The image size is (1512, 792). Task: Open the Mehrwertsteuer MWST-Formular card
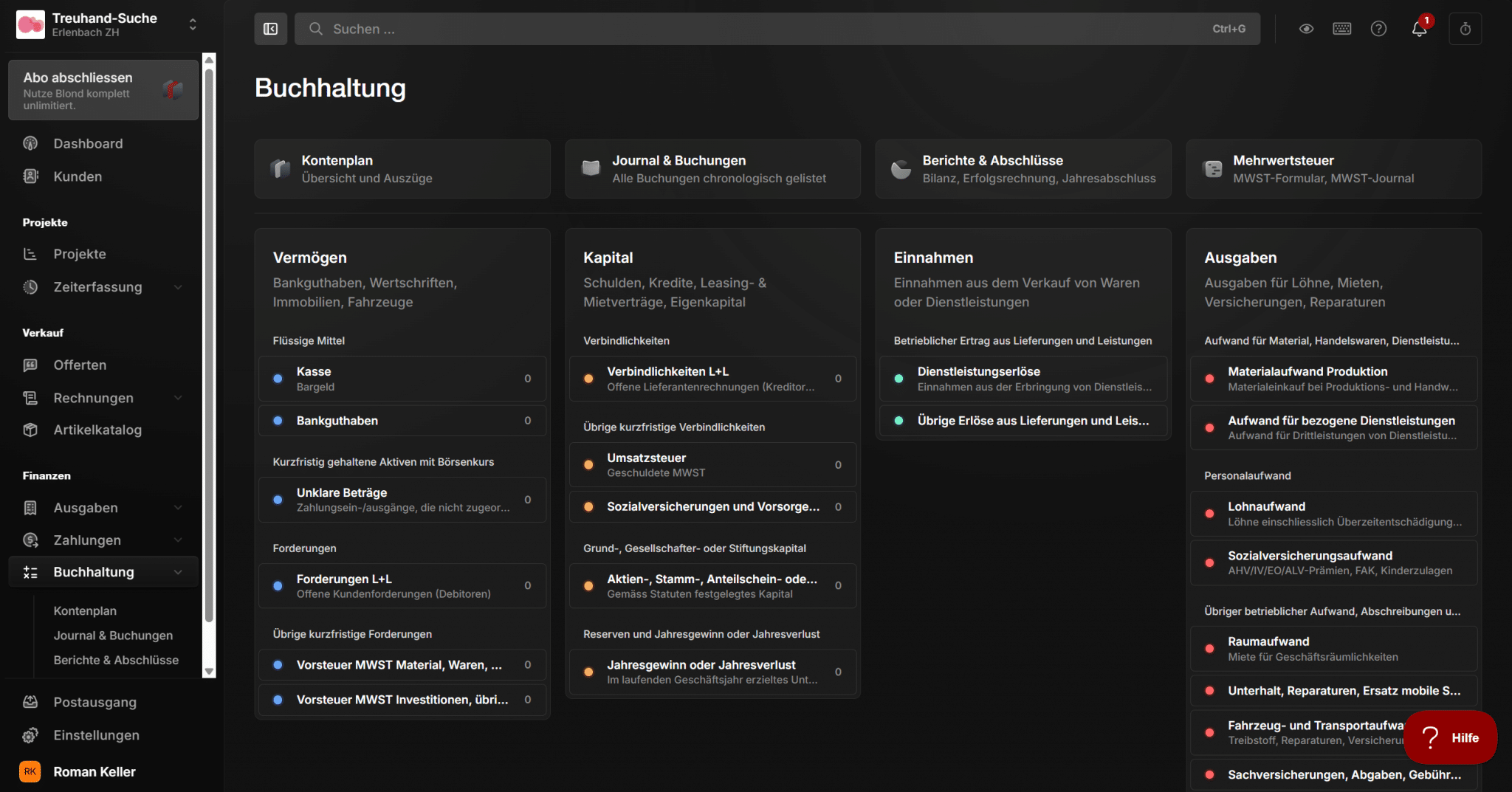[x=1333, y=168]
